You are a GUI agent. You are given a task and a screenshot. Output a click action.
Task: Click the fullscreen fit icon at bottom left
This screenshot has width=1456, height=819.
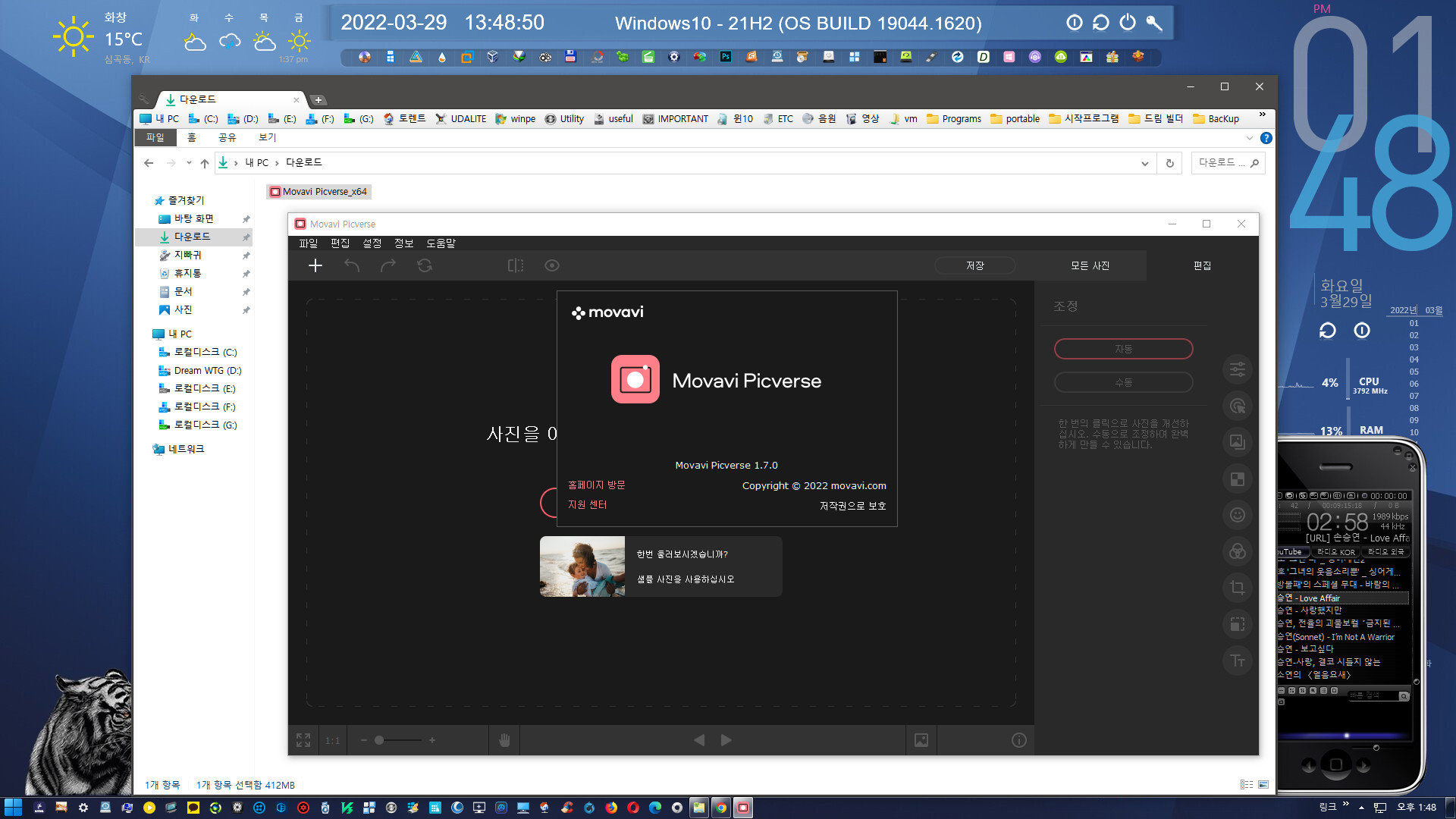coord(303,740)
